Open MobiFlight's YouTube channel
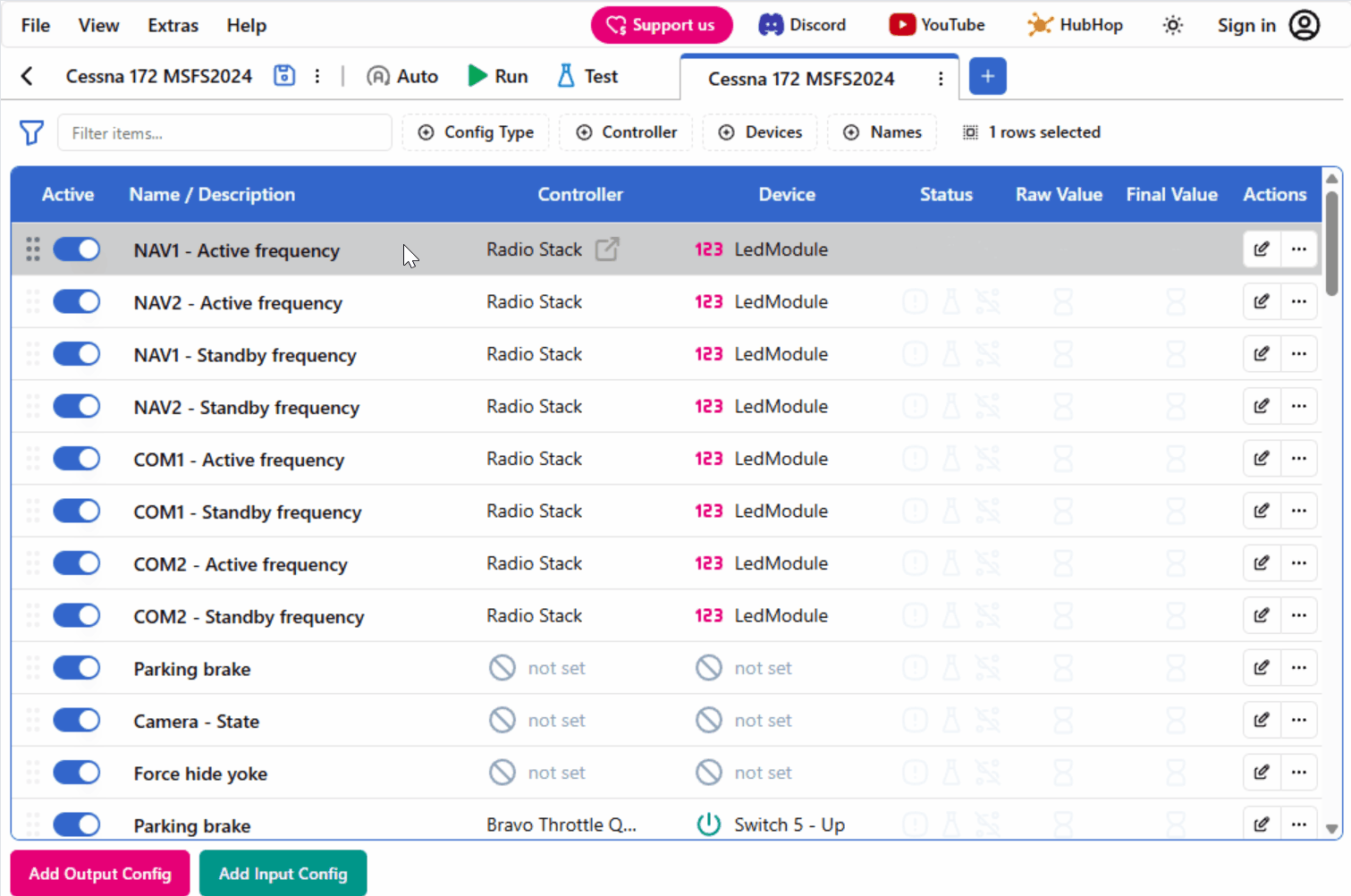Viewport: 1351px width, 896px height. click(936, 24)
